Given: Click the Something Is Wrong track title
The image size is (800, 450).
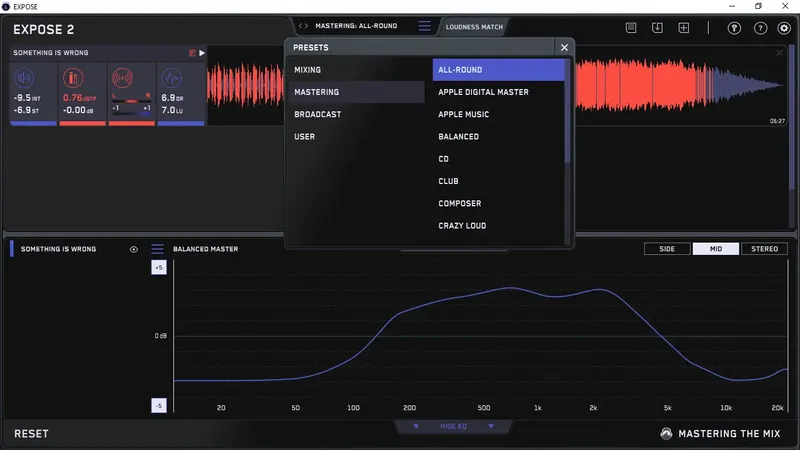Looking at the screenshot, I should [x=51, y=53].
